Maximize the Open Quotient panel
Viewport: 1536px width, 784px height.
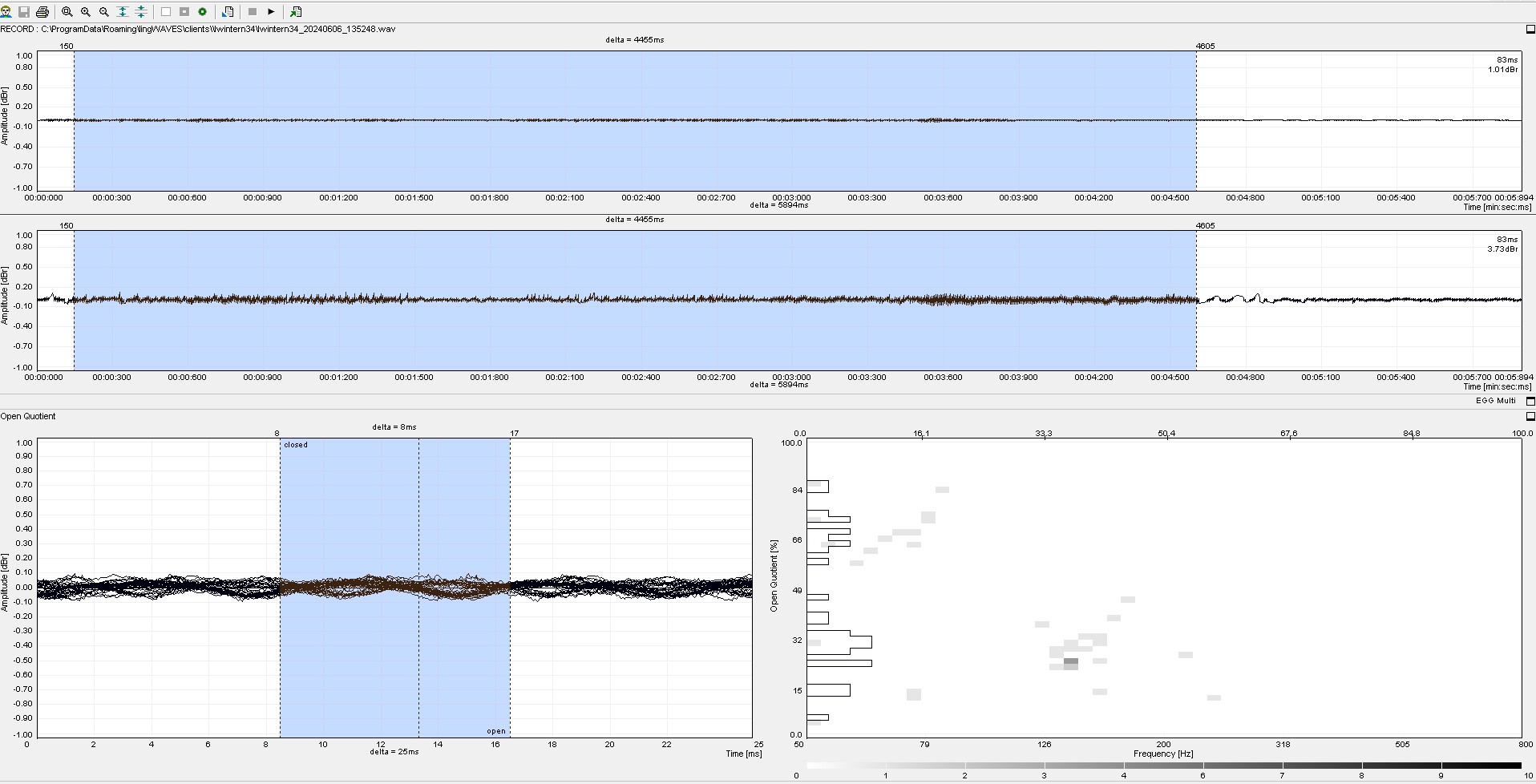pos(1530,416)
